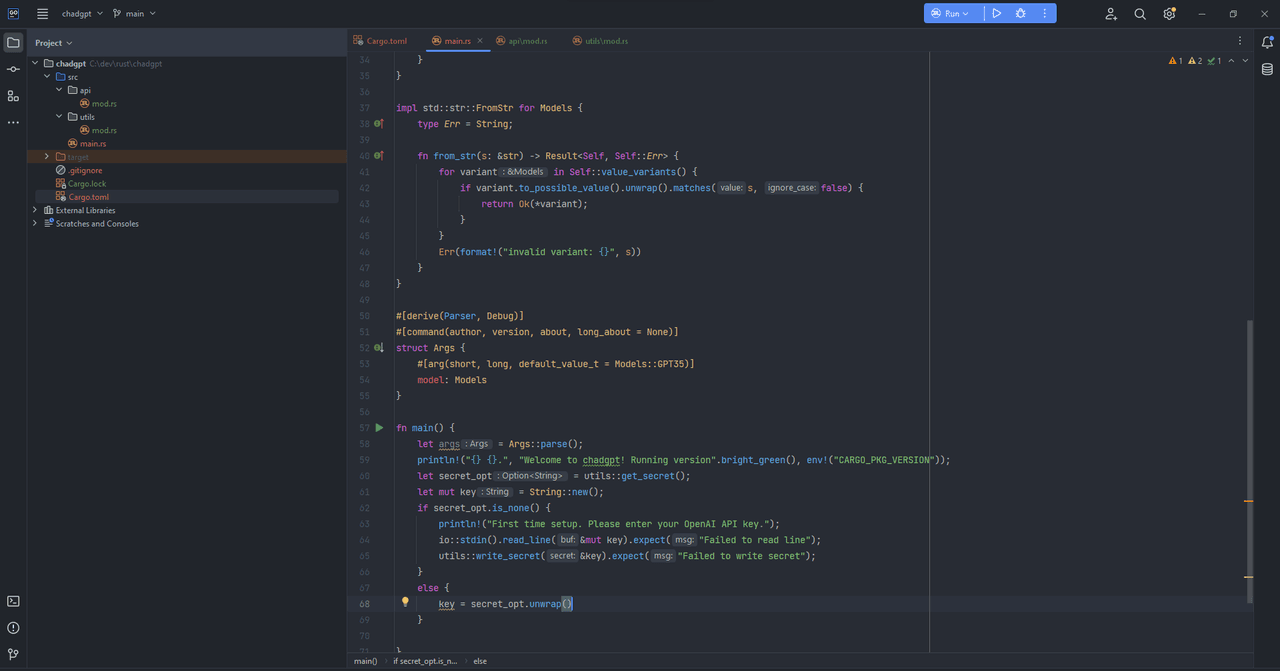The height and width of the screenshot is (671, 1280).
Task: Select Cargo.lock in the project tree
Action: click(87, 184)
